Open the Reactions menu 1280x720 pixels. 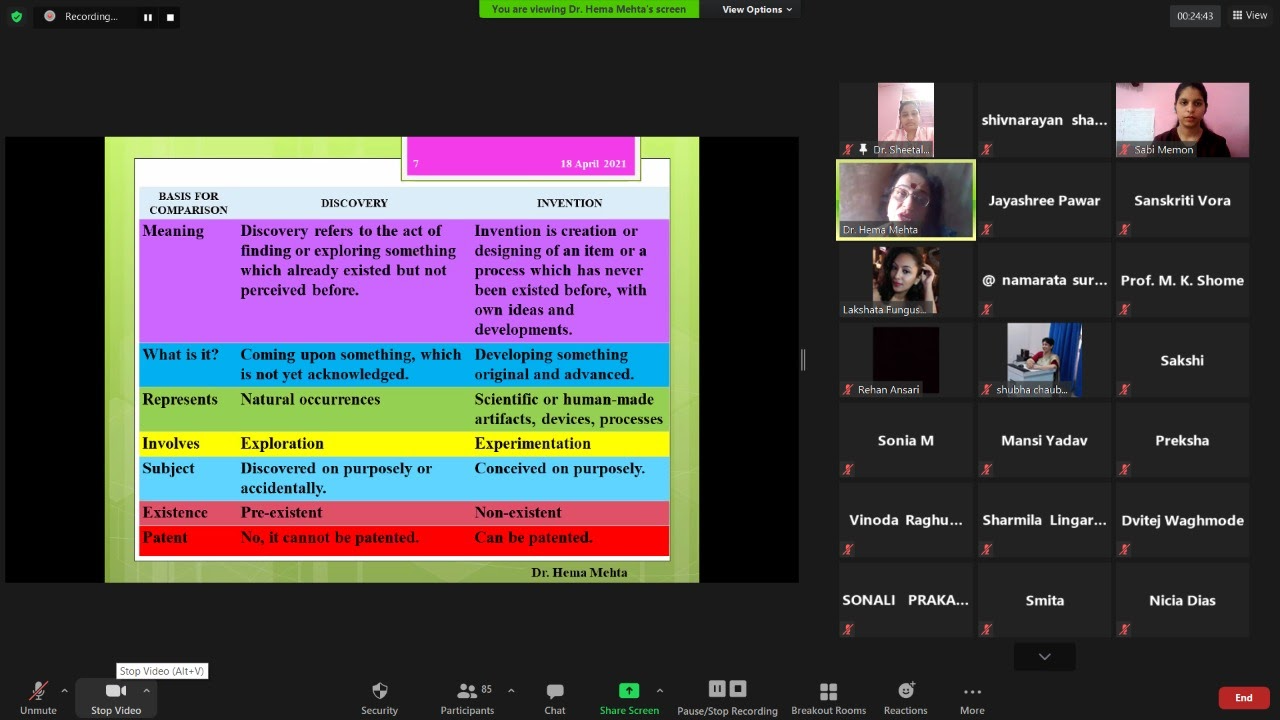coord(905,691)
